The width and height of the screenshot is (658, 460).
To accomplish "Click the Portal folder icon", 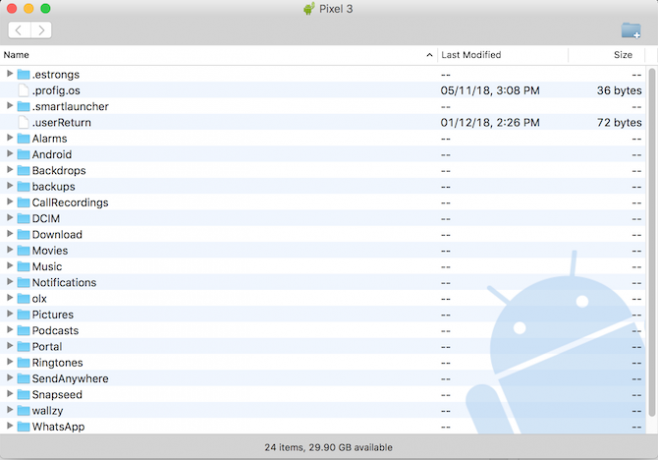I will click(x=24, y=347).
